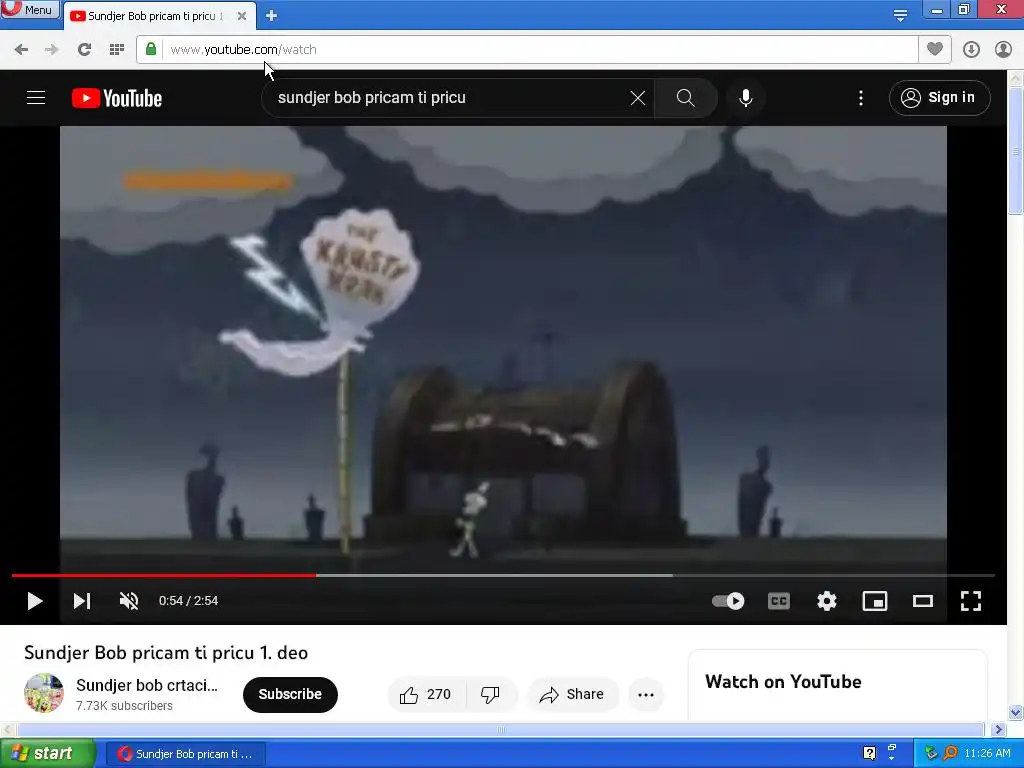Image resolution: width=1024 pixels, height=768 pixels.
Task: Dislike the video
Action: pos(490,694)
